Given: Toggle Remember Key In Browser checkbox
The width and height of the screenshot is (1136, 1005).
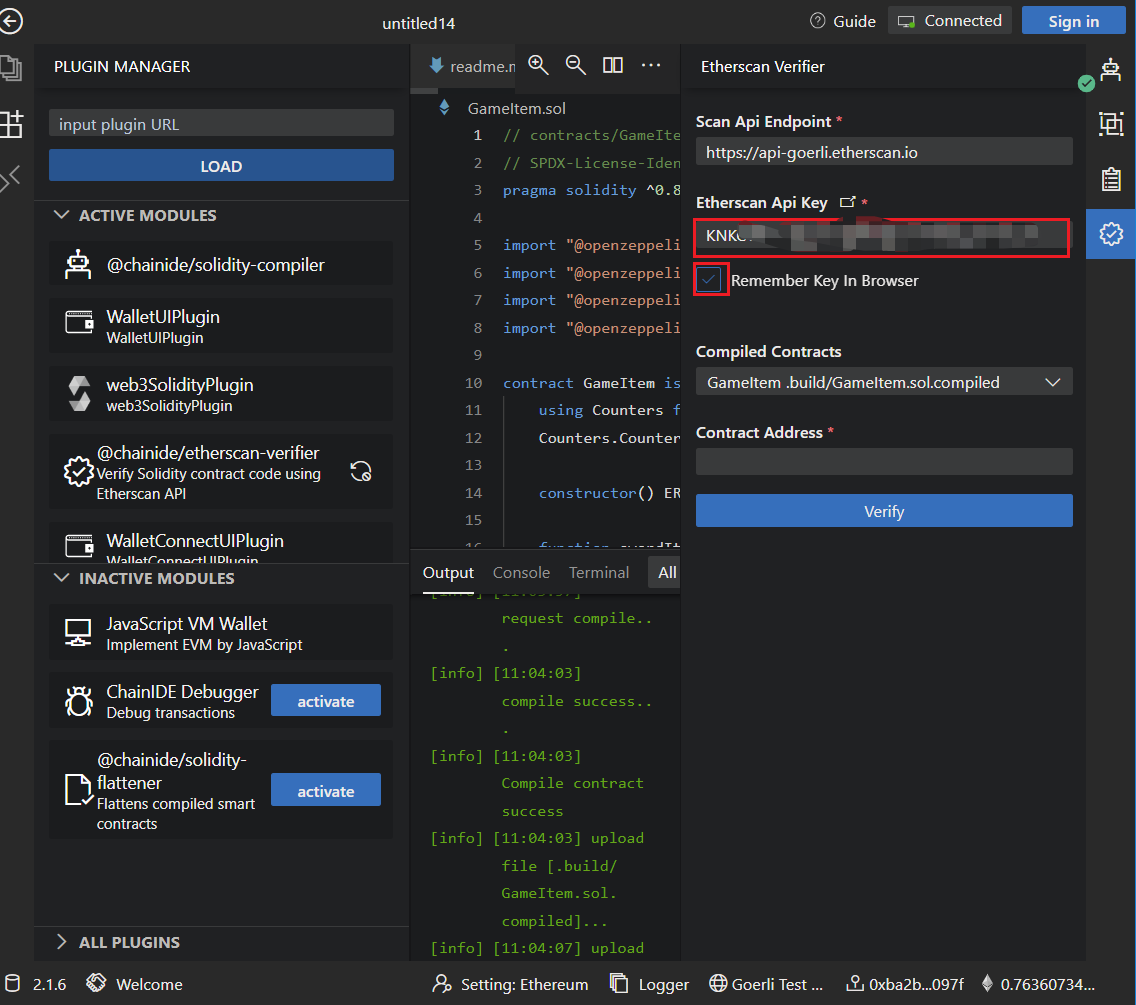Looking at the screenshot, I should tap(709, 280).
